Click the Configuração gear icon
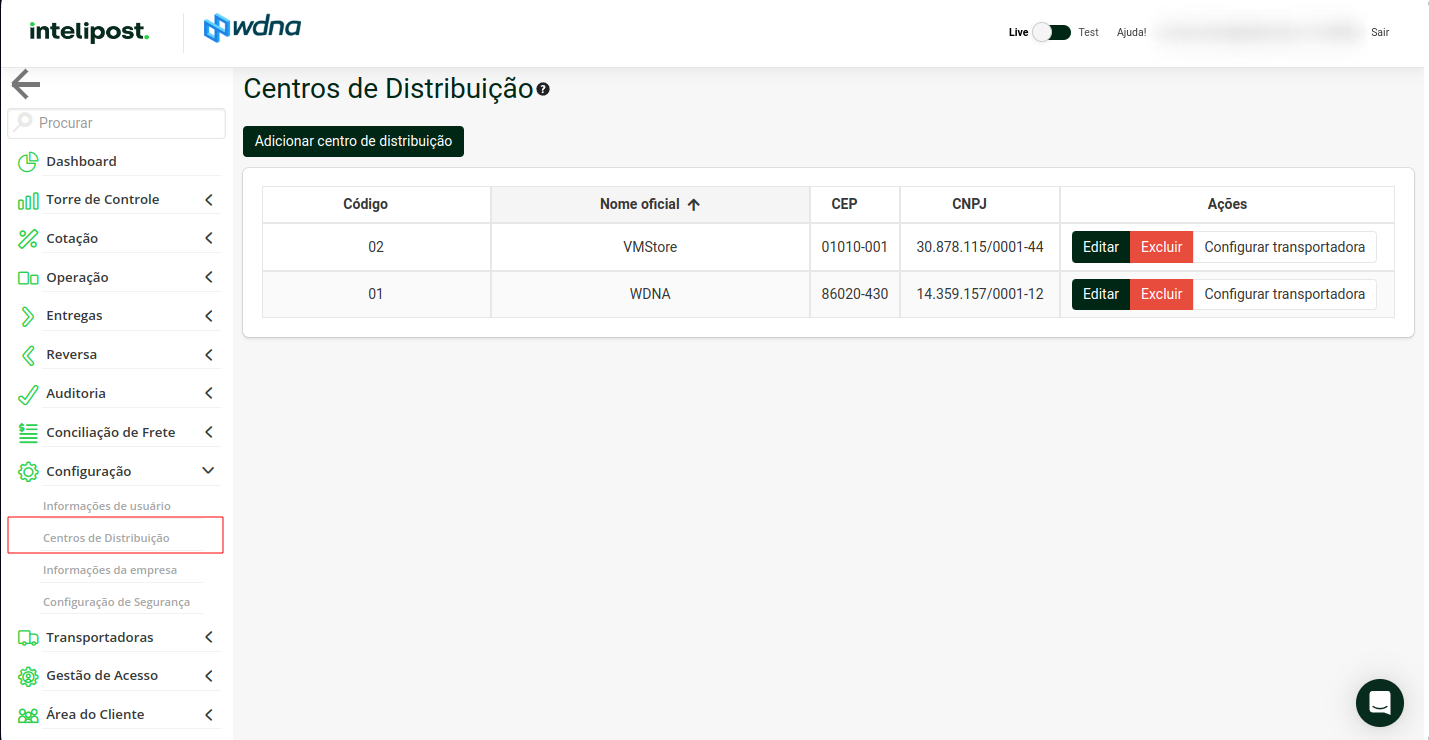1429x740 pixels. click(x=28, y=472)
